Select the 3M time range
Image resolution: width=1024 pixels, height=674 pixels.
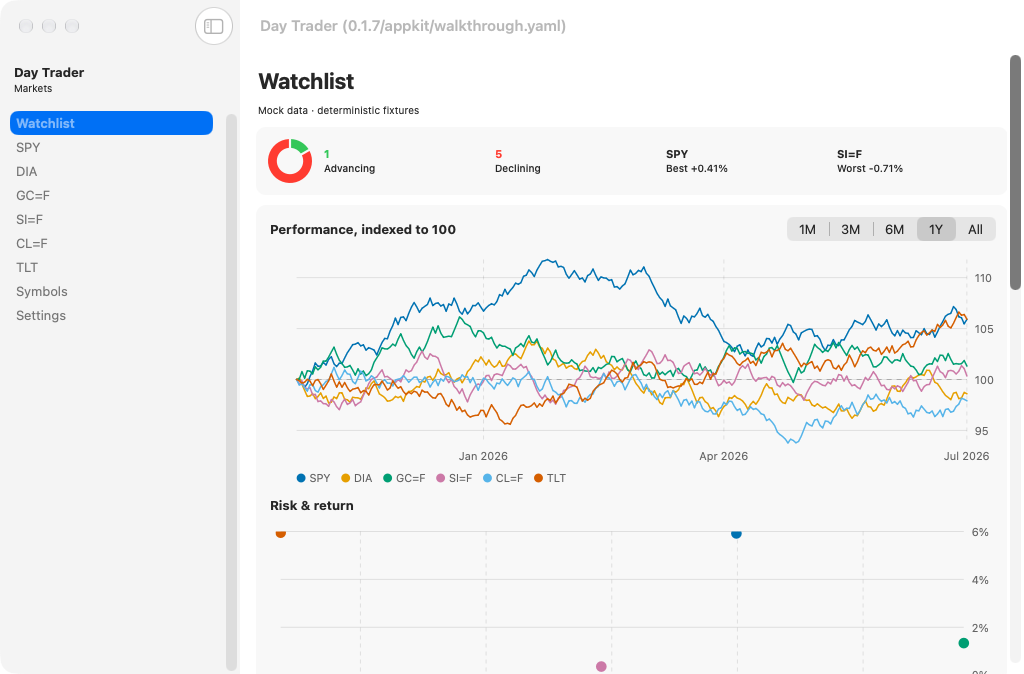pyautogui.click(x=850, y=229)
